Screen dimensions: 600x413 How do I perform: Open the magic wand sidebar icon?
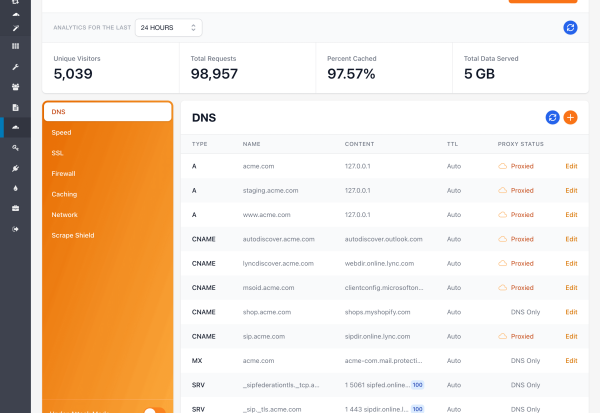coord(15,28)
